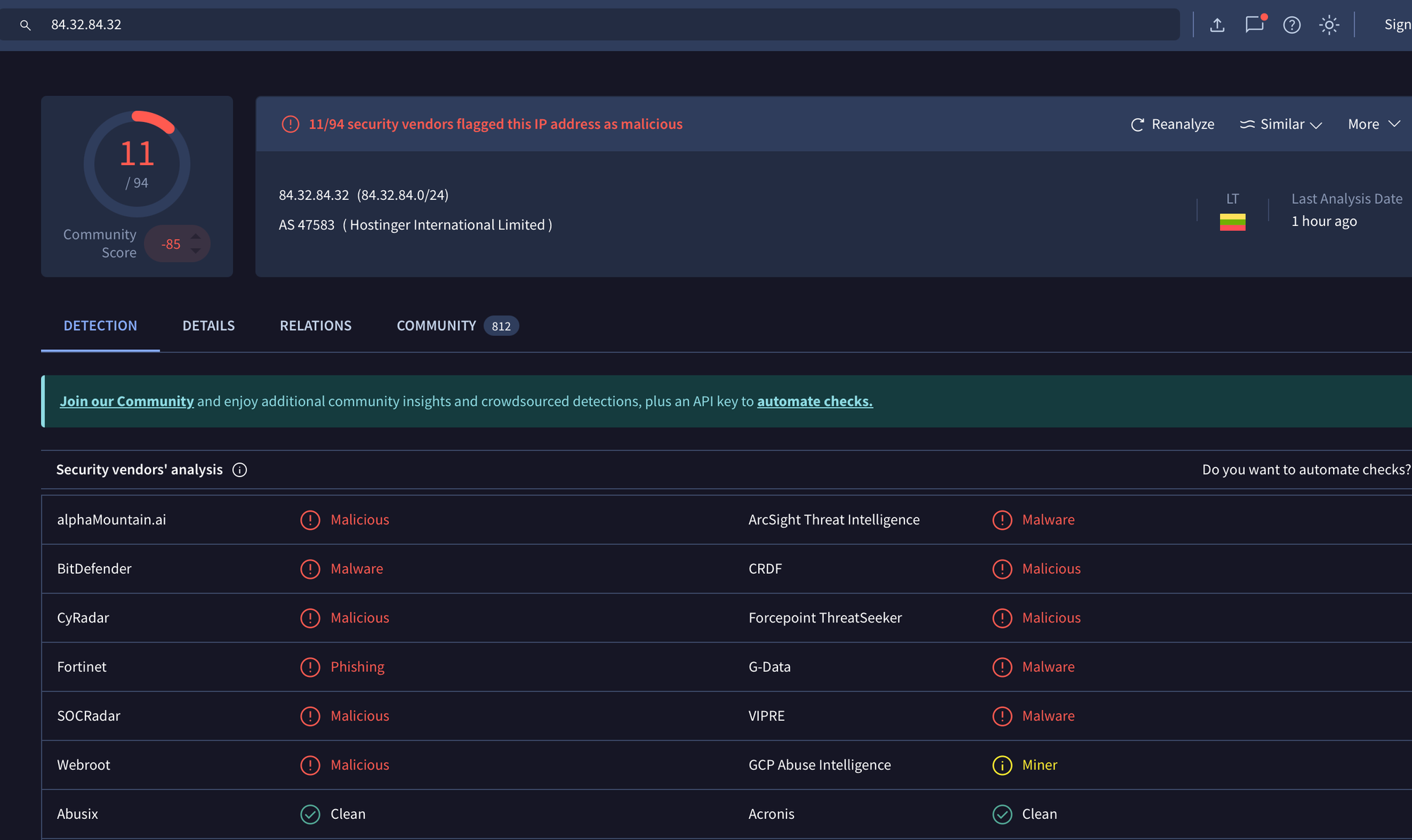1412x840 pixels.
Task: Click the alert icon in G-Data row
Action: (1002, 667)
